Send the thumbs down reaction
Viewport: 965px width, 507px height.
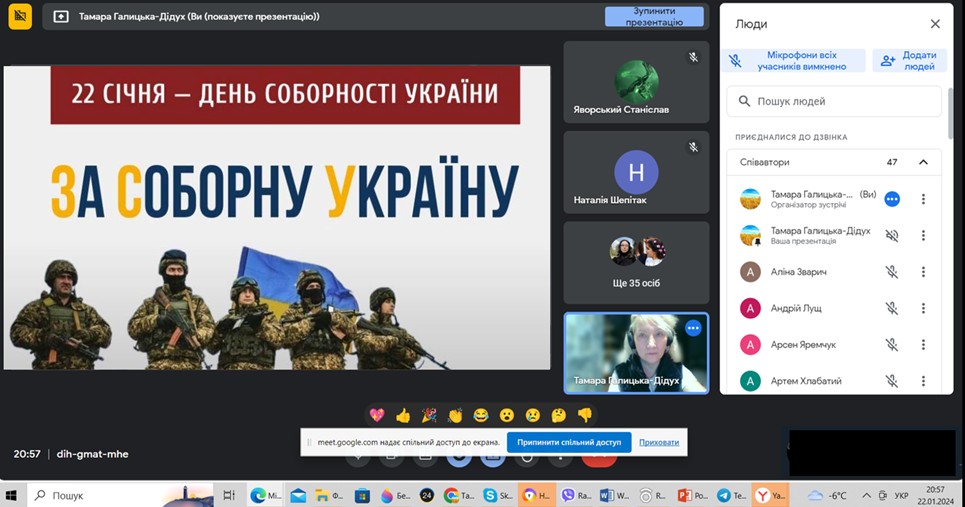click(585, 415)
